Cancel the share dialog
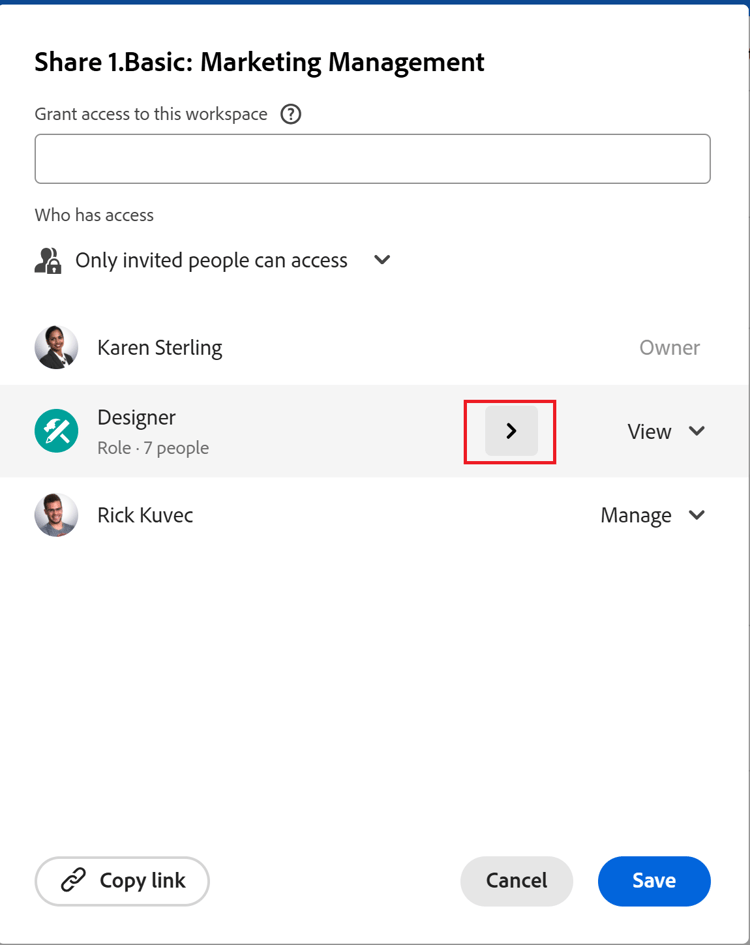 click(516, 881)
